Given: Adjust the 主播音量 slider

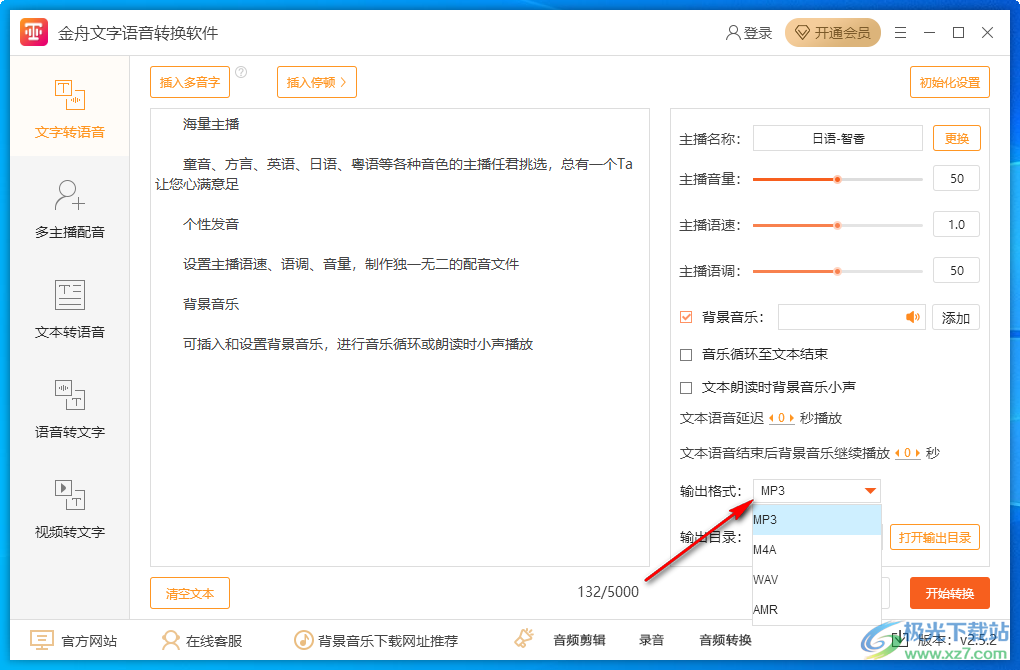Looking at the screenshot, I should pyautogui.click(x=837, y=179).
